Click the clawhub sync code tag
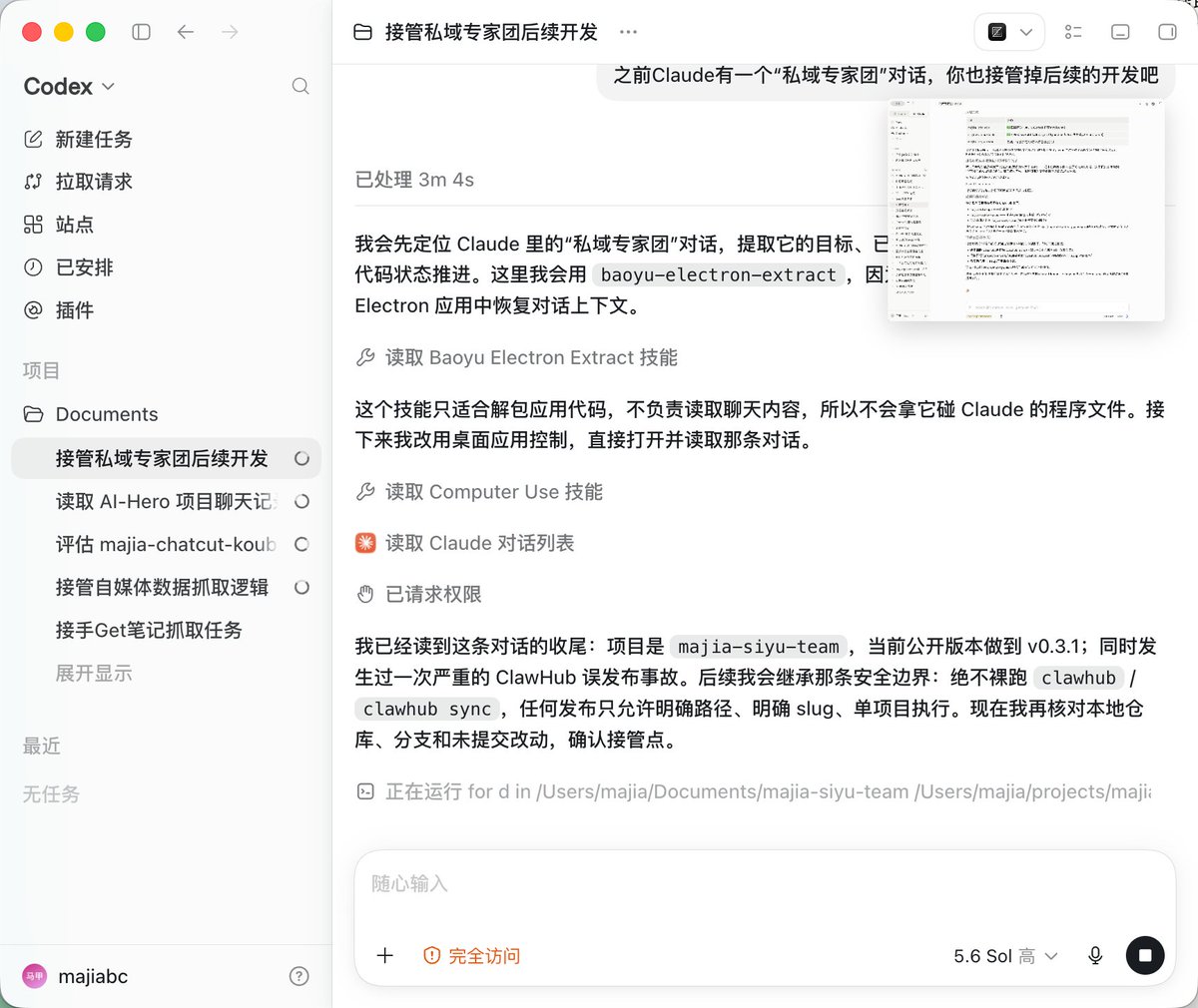 tap(427, 709)
